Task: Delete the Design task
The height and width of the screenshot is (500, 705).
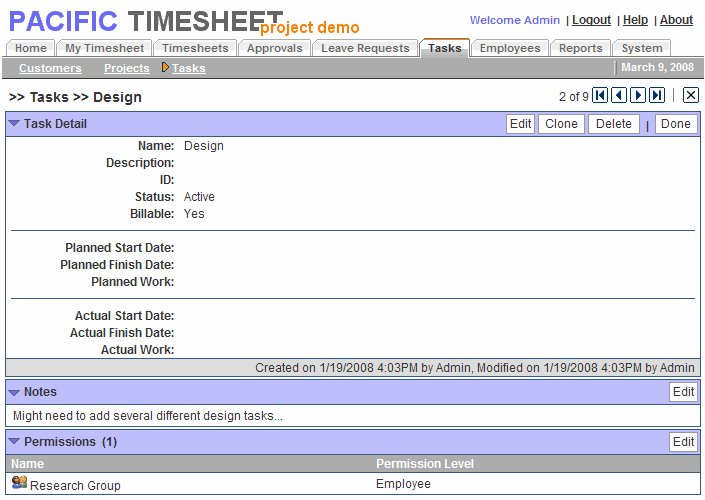Action: (x=614, y=124)
